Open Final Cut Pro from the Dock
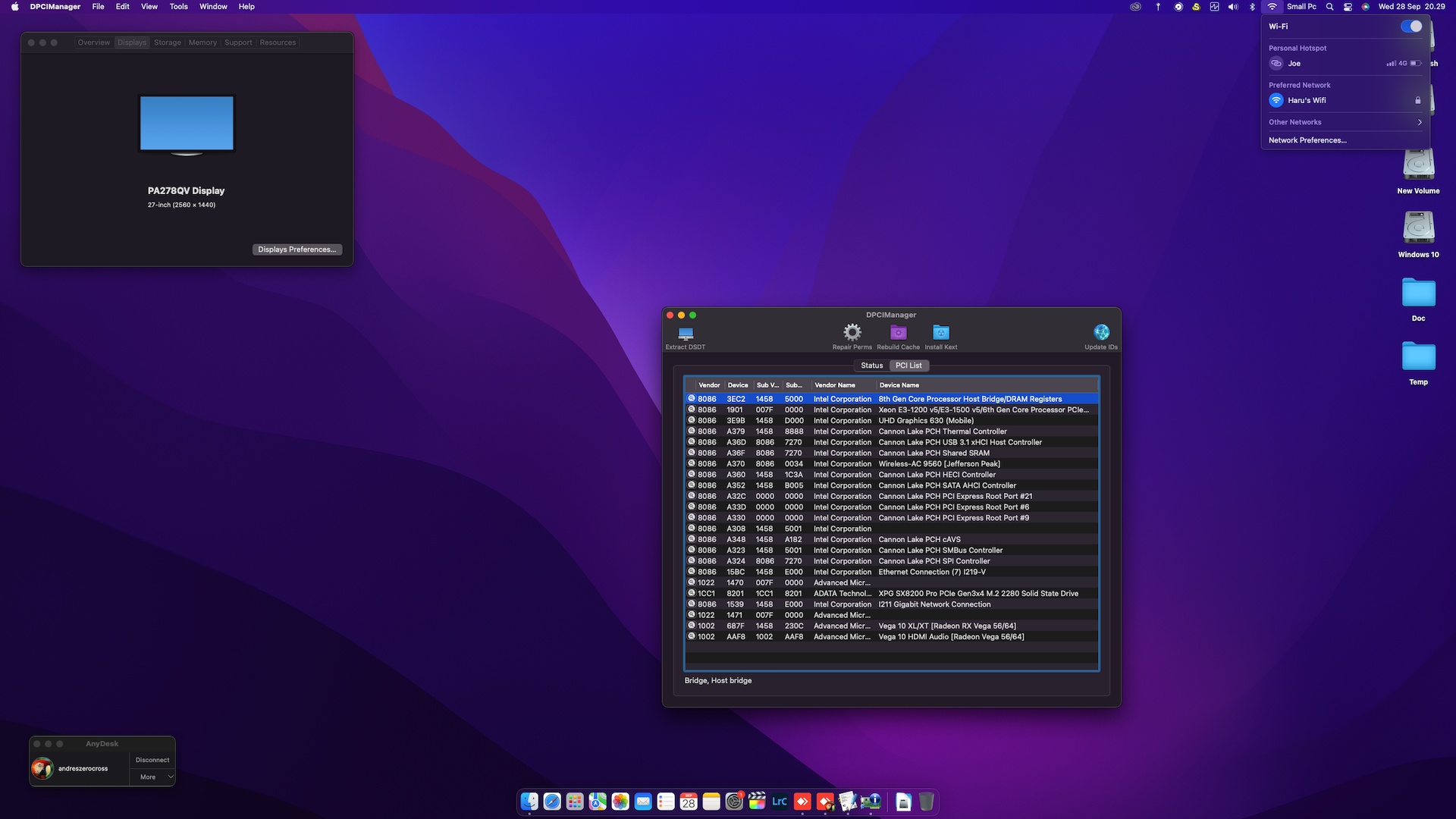 [x=757, y=802]
